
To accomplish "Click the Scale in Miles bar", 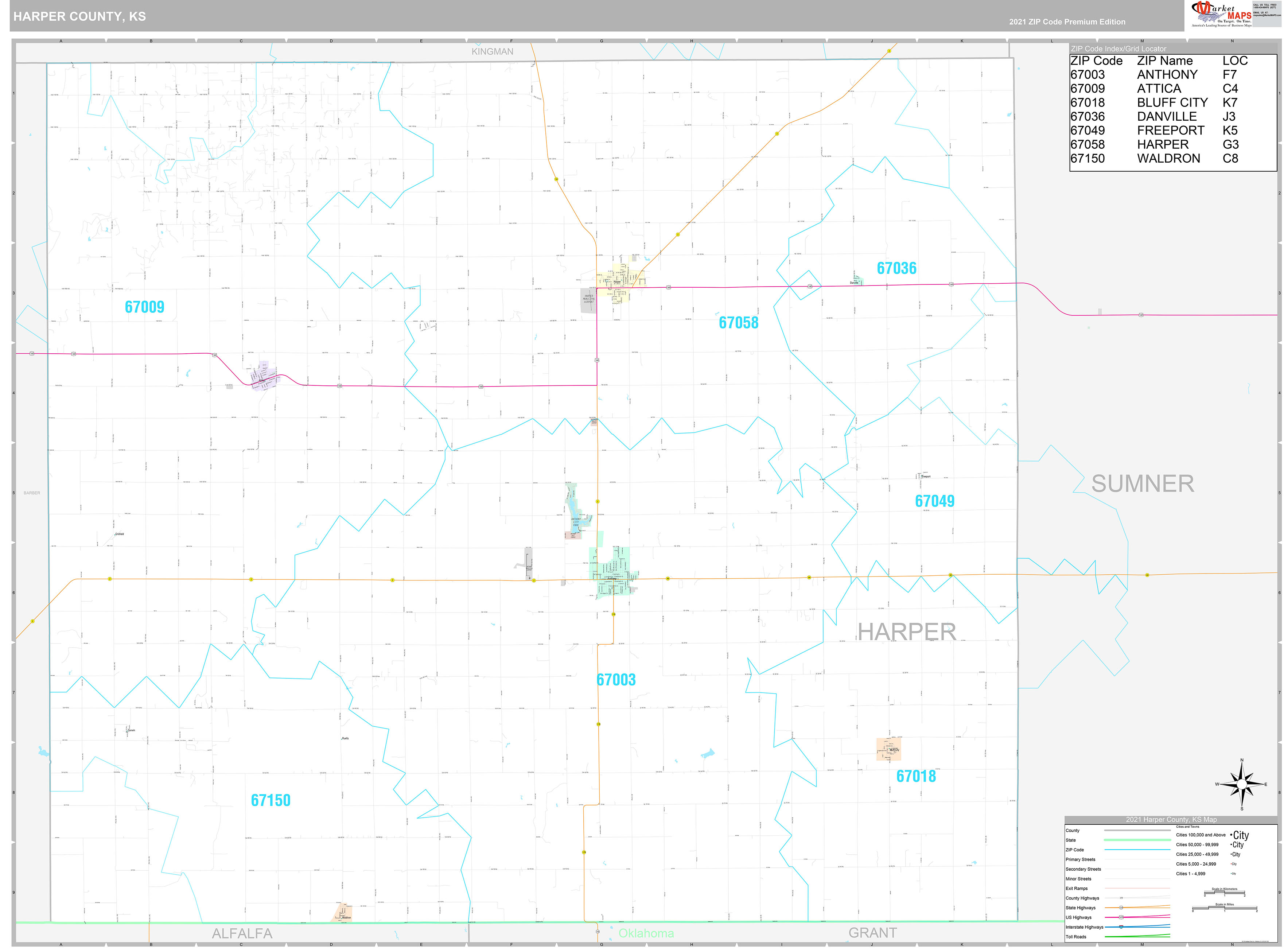I will coord(1225,907).
